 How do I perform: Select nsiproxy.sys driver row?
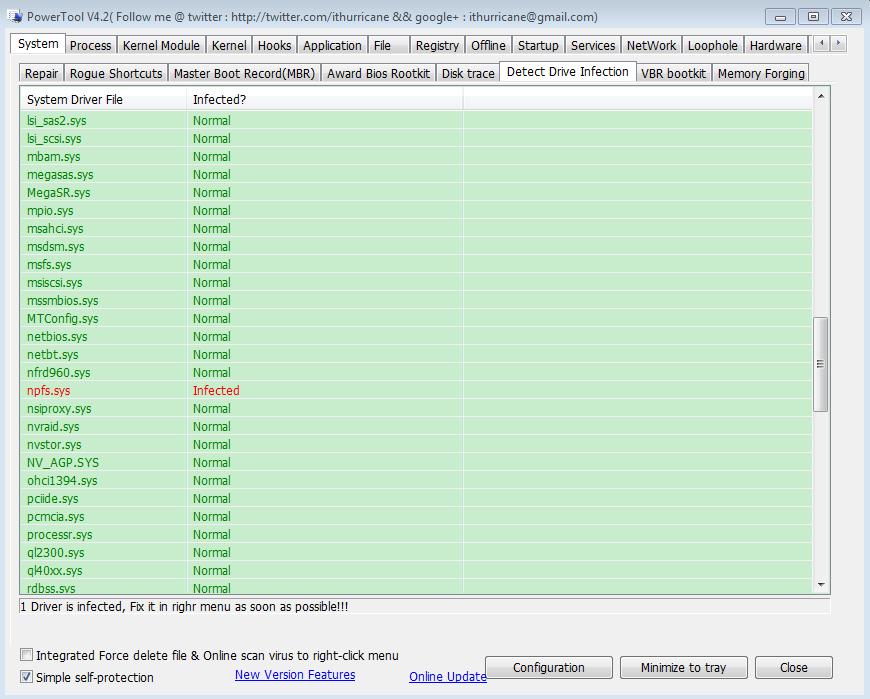click(416, 409)
